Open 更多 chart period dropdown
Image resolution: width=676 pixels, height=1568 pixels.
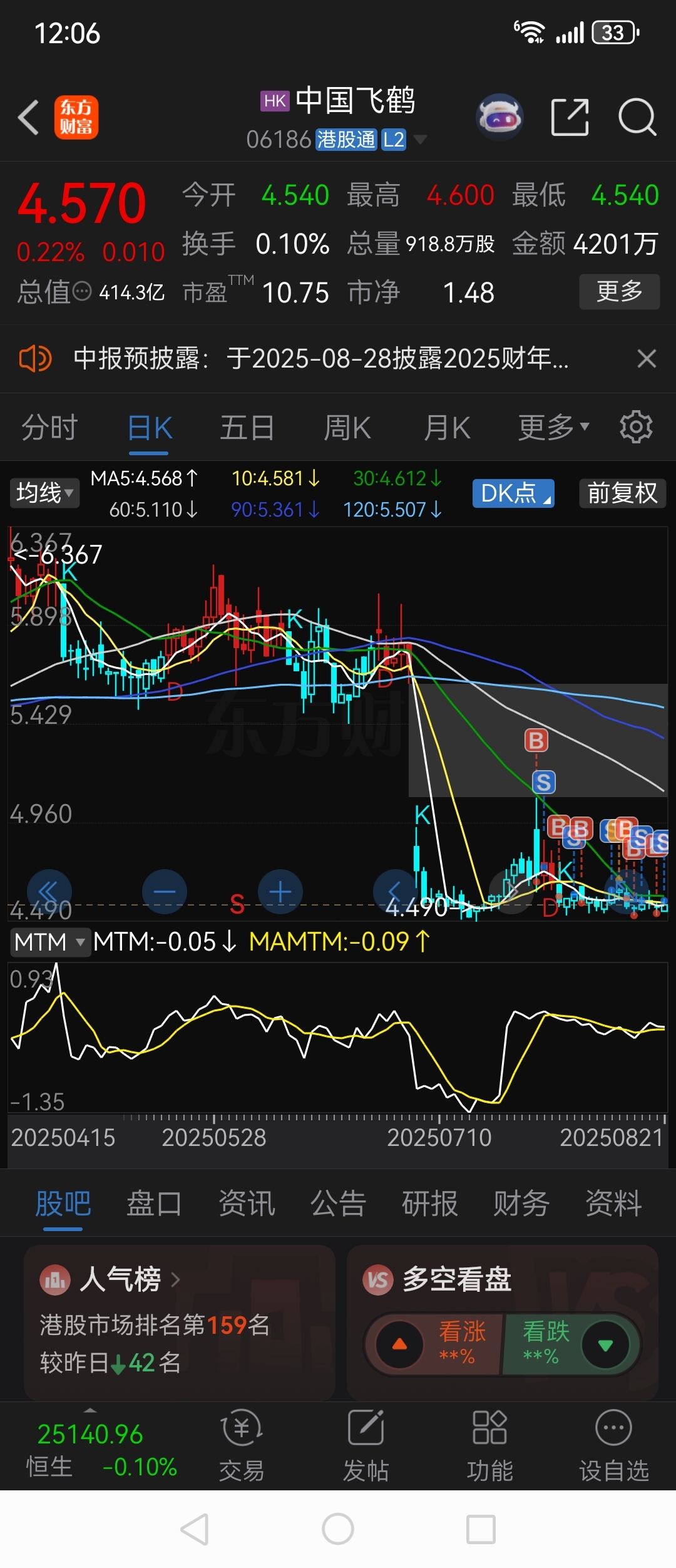pyautogui.click(x=554, y=428)
